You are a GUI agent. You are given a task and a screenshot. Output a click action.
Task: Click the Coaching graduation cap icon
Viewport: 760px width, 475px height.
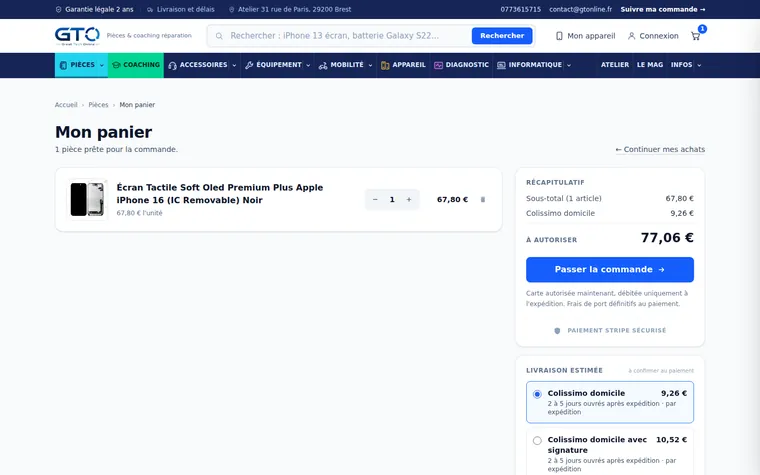[116, 65]
